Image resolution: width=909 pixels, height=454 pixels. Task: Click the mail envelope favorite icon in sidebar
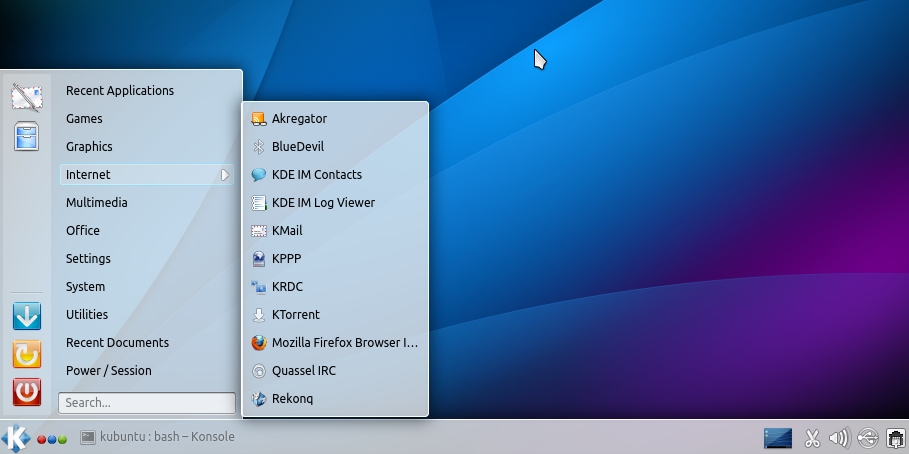(x=27, y=97)
